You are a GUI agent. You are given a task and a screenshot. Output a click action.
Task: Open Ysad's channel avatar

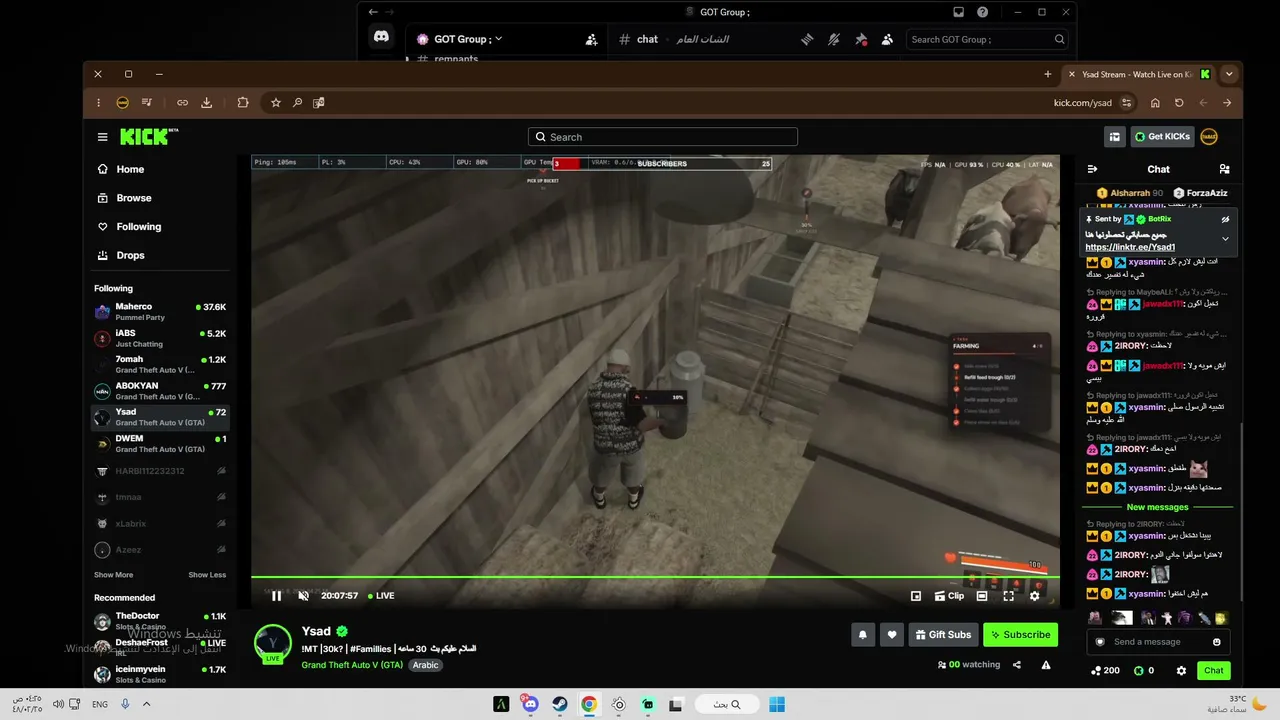tap(273, 643)
